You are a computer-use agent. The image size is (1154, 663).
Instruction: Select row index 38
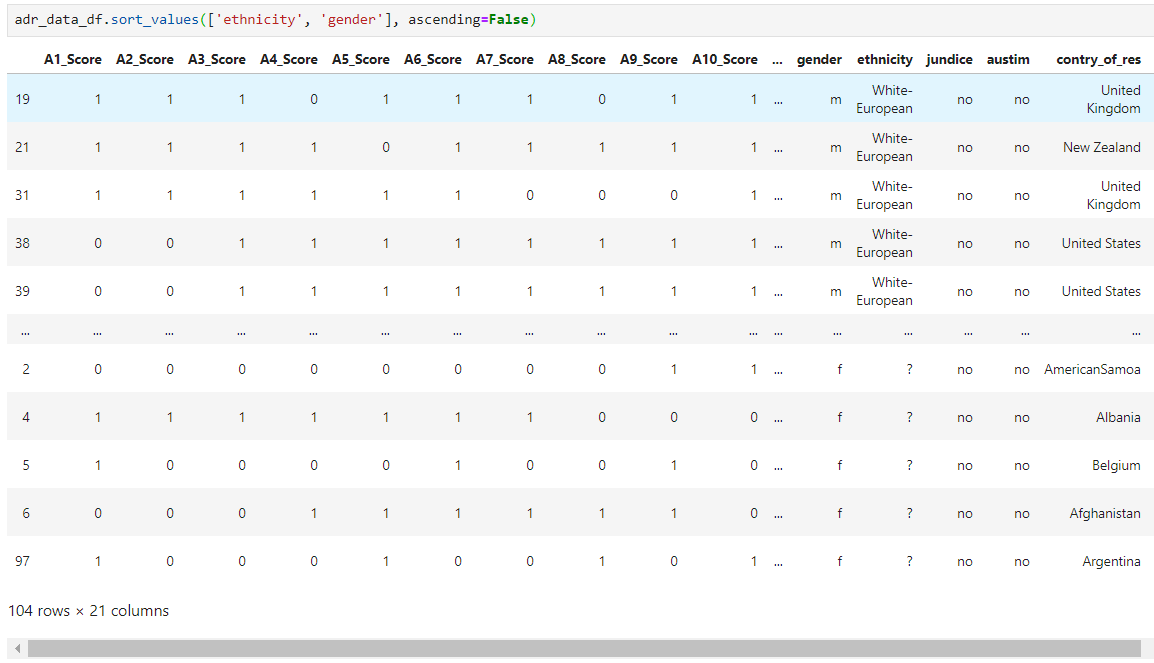point(23,243)
